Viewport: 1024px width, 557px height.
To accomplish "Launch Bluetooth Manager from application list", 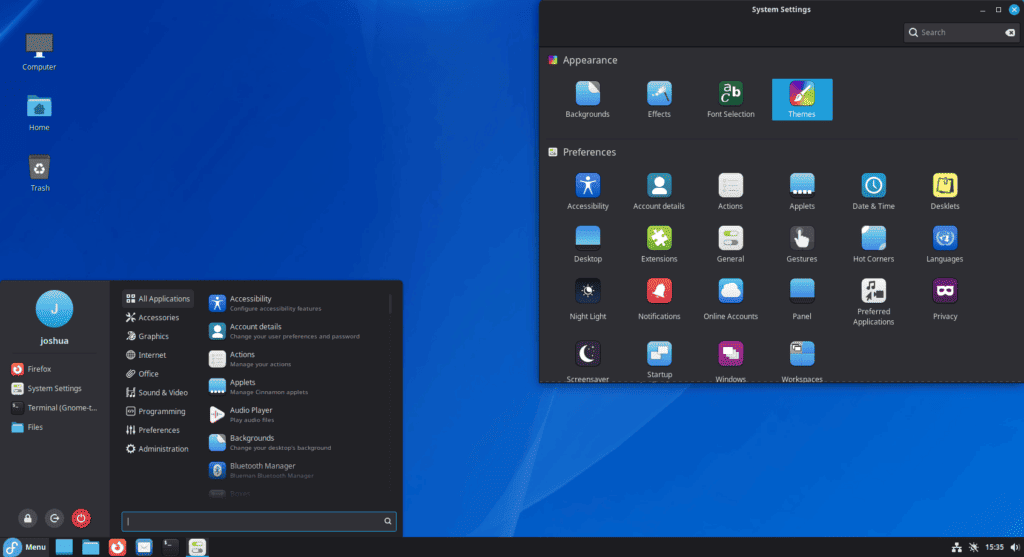I will [297, 470].
